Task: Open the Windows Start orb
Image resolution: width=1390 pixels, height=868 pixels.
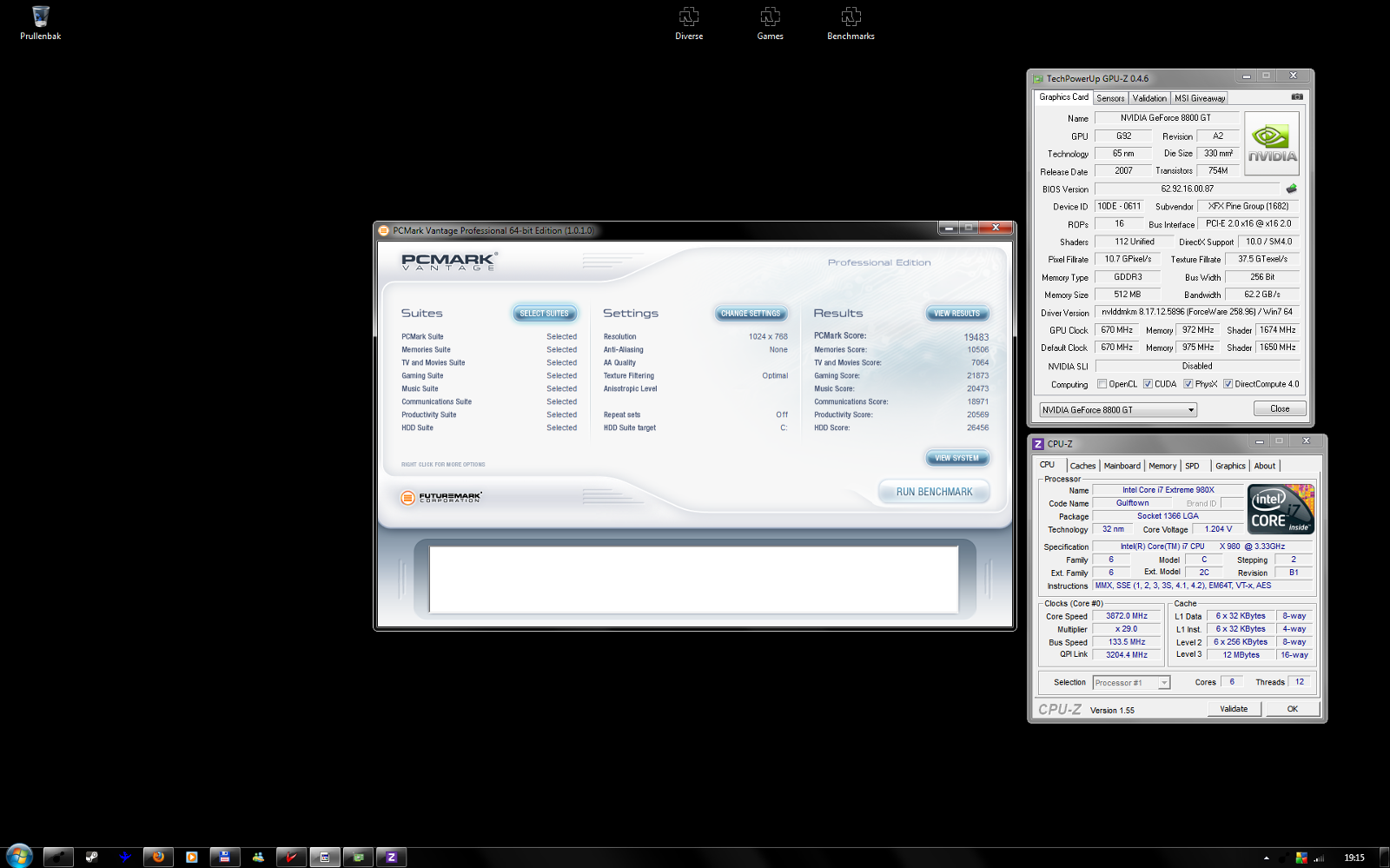Action: coord(18,857)
